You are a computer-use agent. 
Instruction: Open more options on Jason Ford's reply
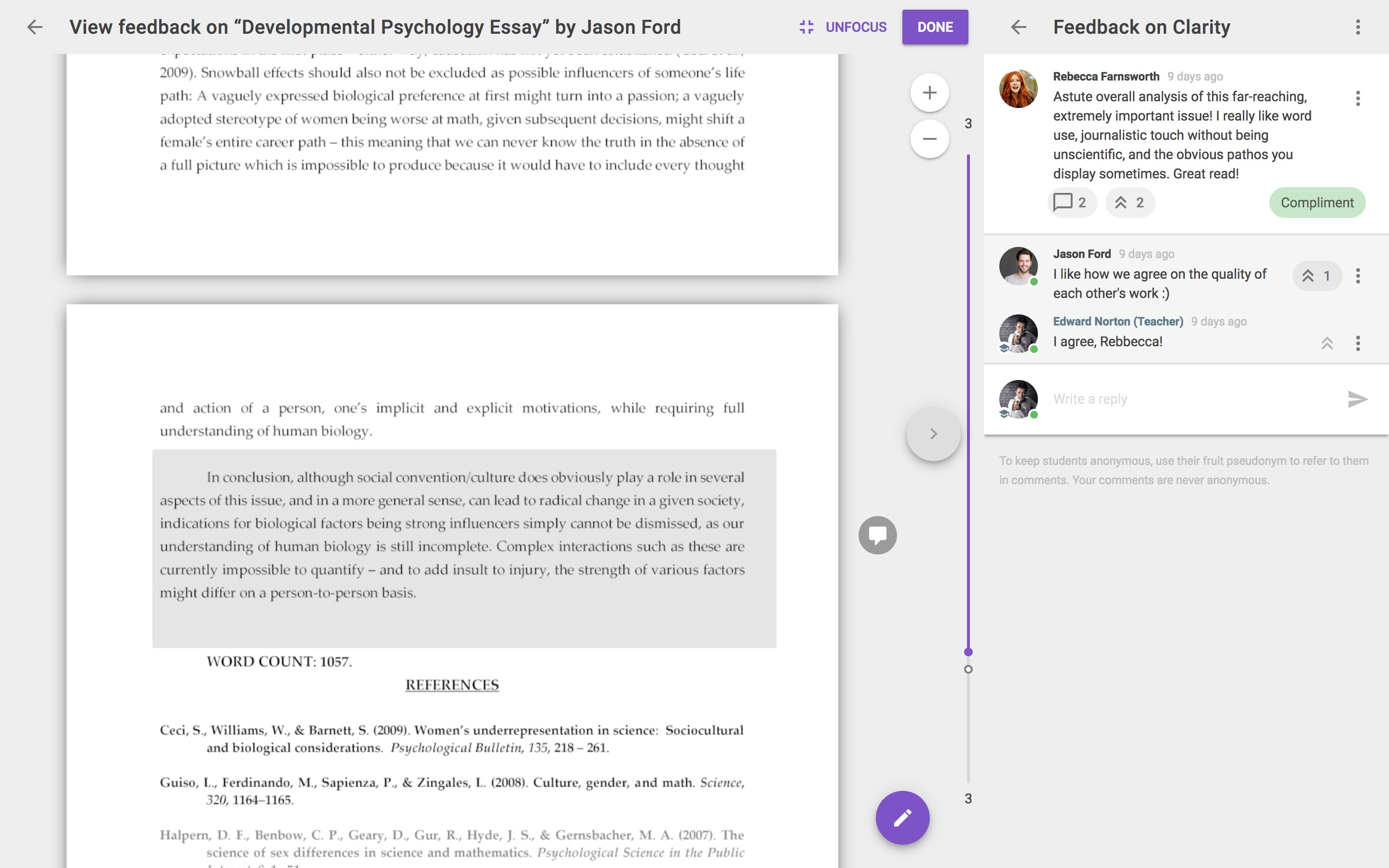point(1358,276)
